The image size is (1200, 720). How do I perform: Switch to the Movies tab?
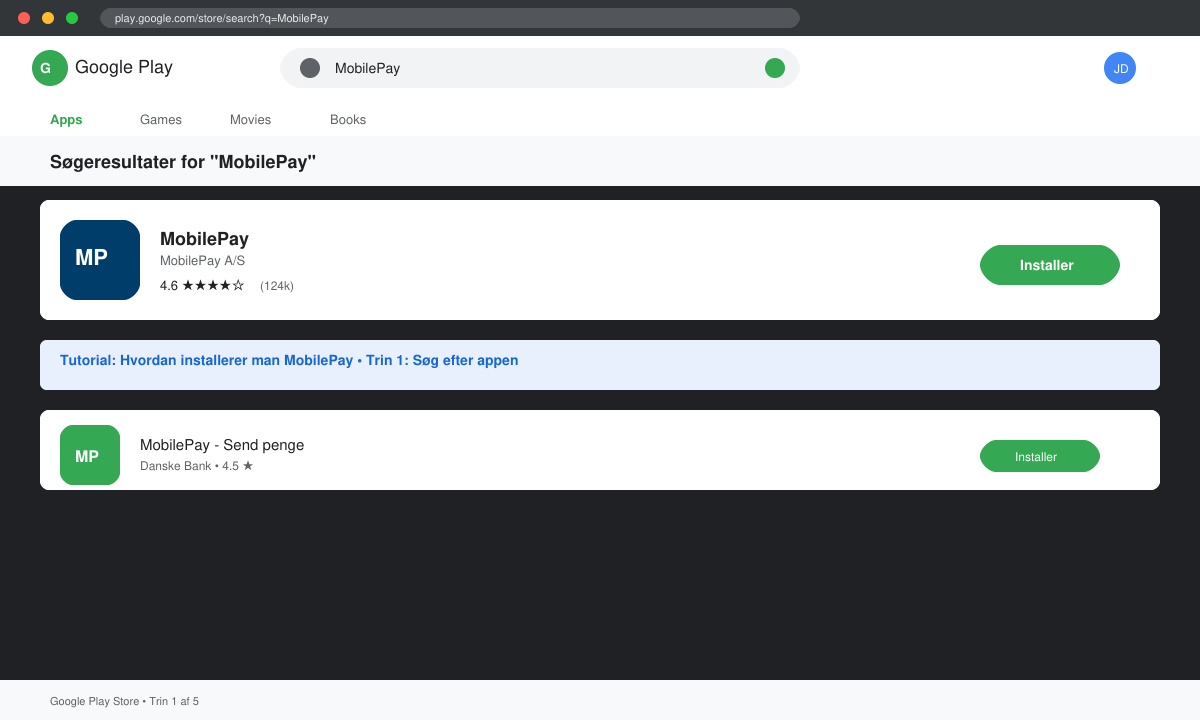tap(250, 120)
